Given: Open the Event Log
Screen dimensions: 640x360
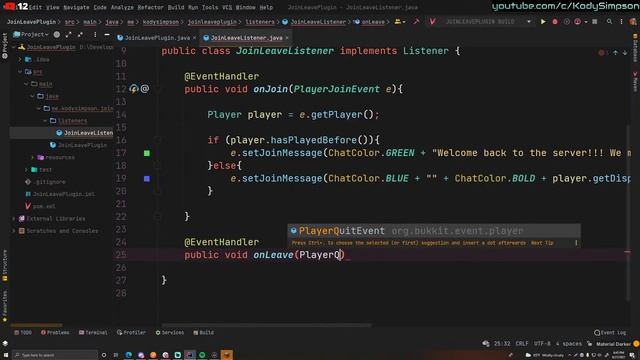Looking at the screenshot, I should tap(610, 333).
